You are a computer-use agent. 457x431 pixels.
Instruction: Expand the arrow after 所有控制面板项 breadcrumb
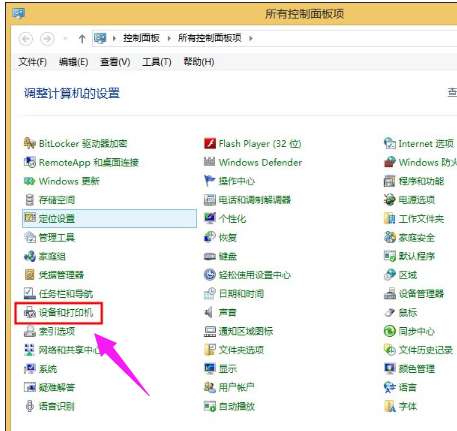pos(251,39)
